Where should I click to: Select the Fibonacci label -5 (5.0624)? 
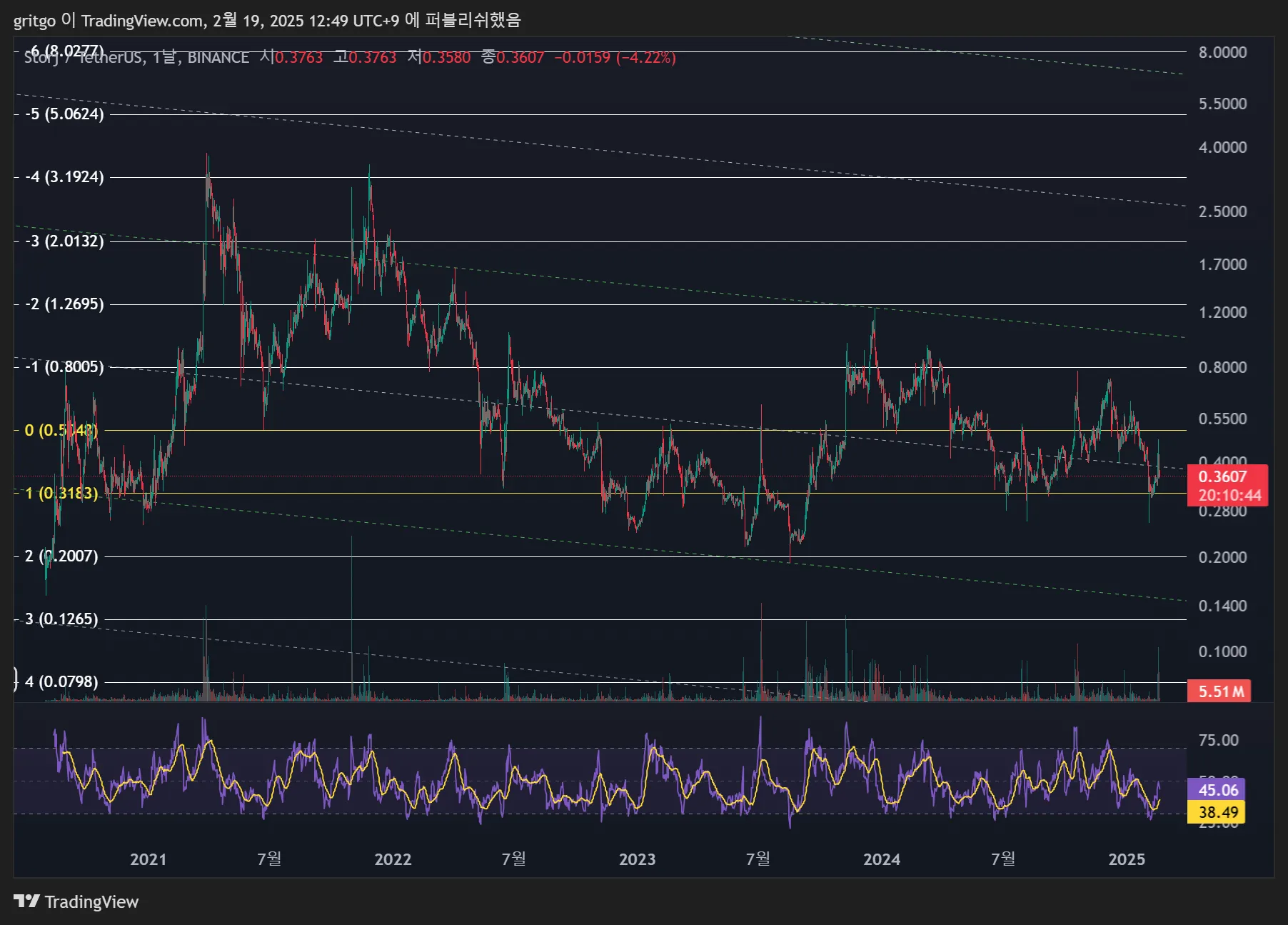coord(64,114)
